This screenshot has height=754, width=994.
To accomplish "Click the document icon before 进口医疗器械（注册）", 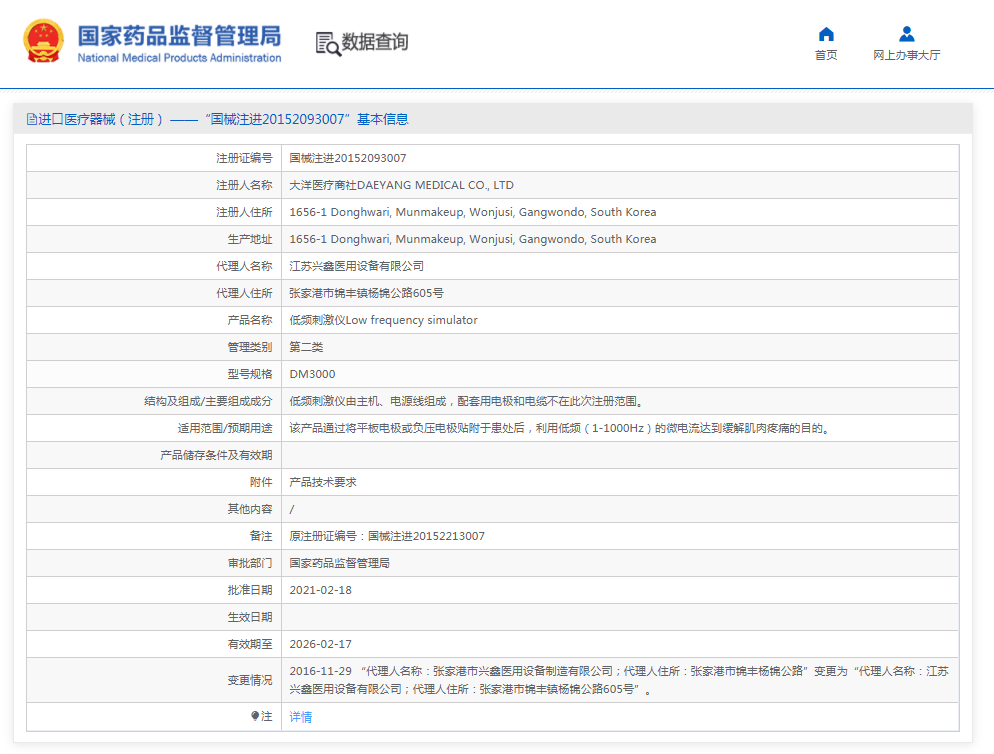I will pyautogui.click(x=31, y=118).
